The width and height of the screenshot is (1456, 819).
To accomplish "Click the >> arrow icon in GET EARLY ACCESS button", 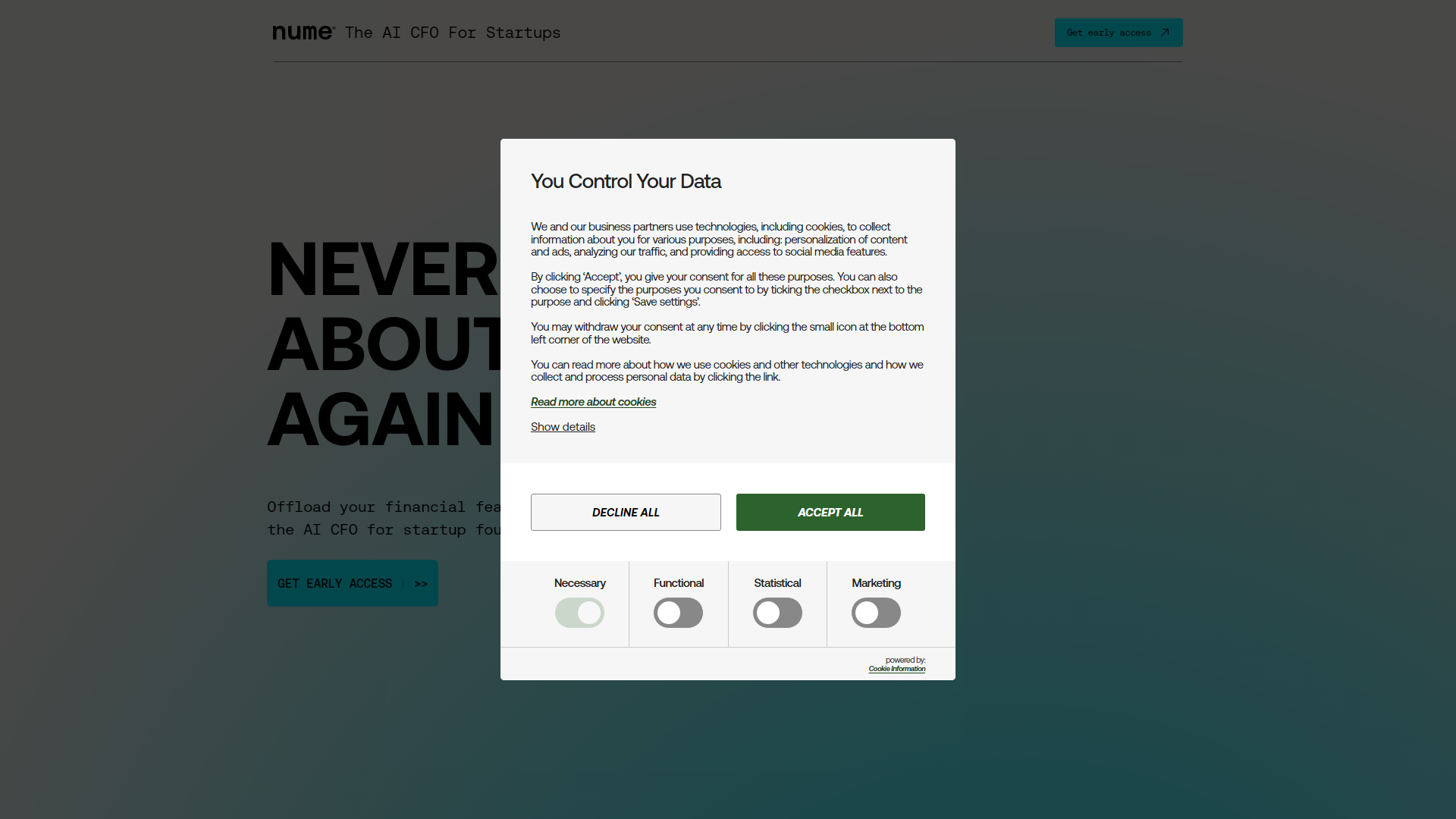I will [421, 583].
